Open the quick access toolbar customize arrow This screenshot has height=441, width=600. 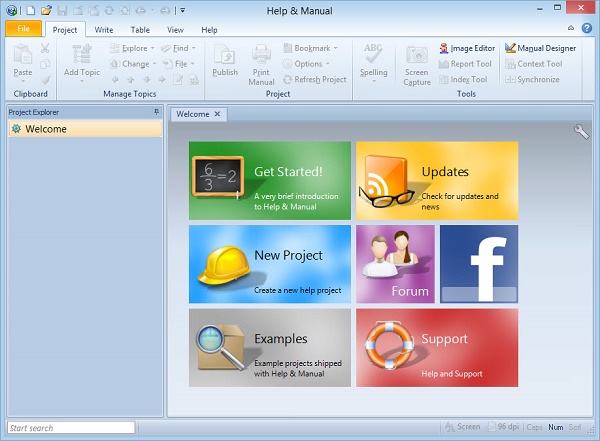[183, 9]
